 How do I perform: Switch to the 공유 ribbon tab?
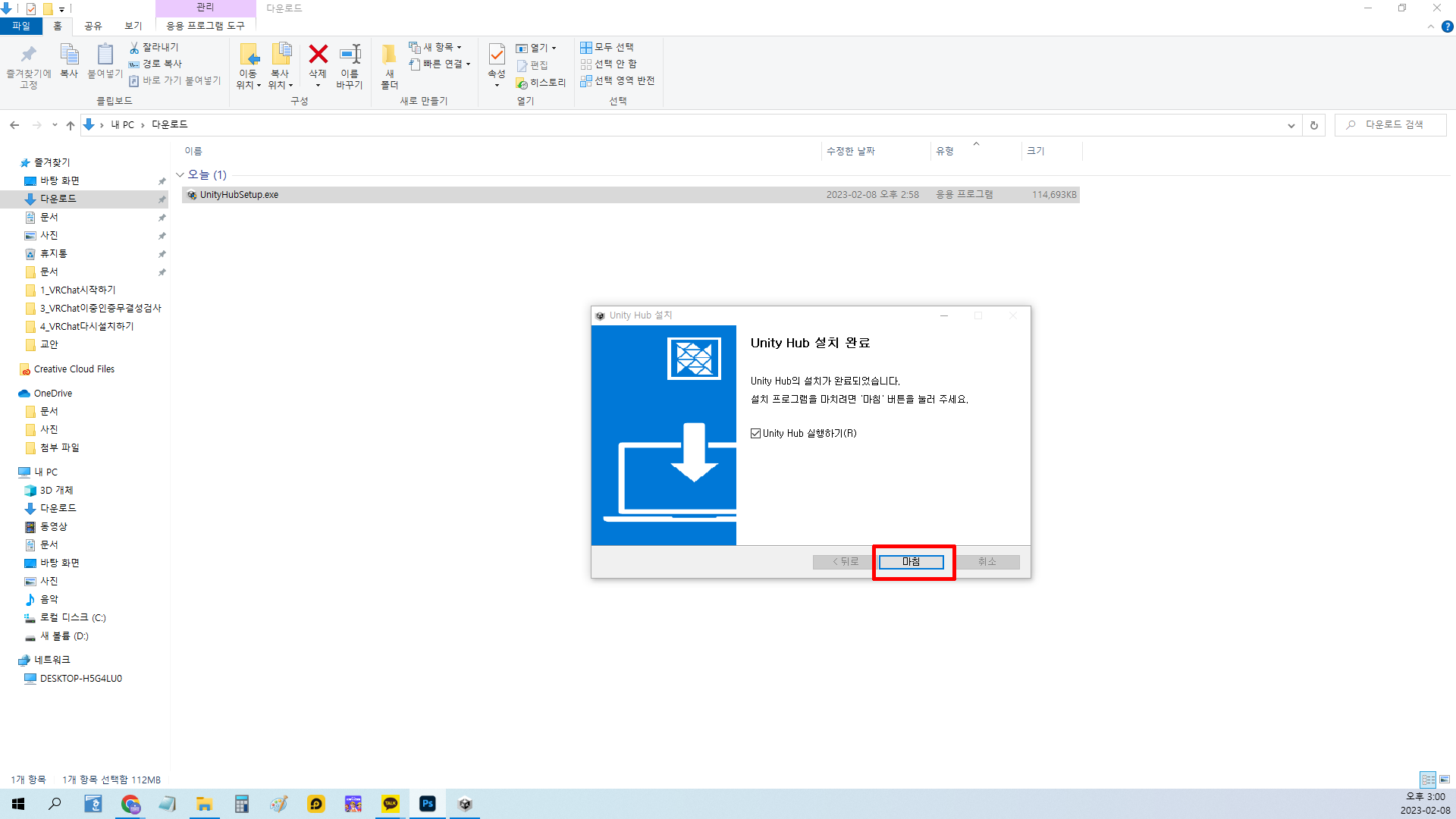point(93,26)
